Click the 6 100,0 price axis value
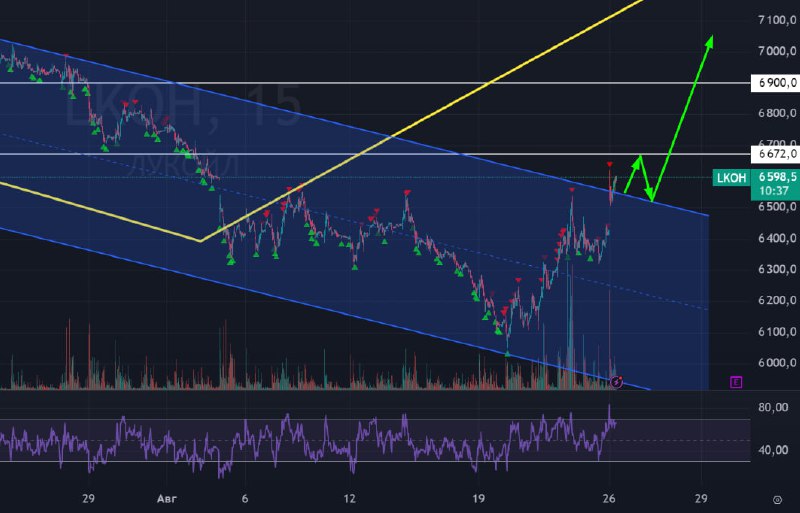 point(777,332)
